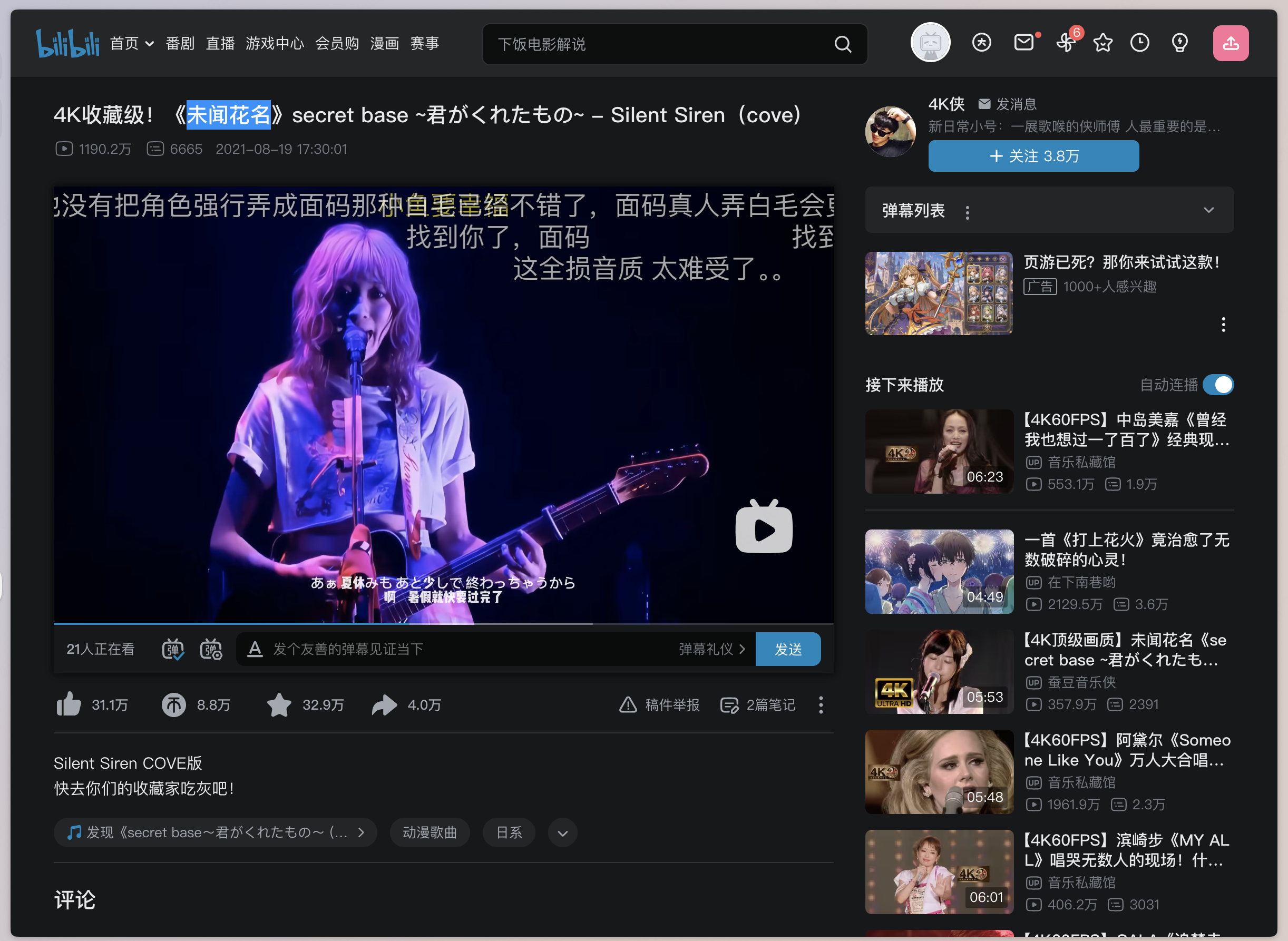Open the 发现《secret base》 music tag
This screenshot has height=941, width=1288.
(x=216, y=833)
